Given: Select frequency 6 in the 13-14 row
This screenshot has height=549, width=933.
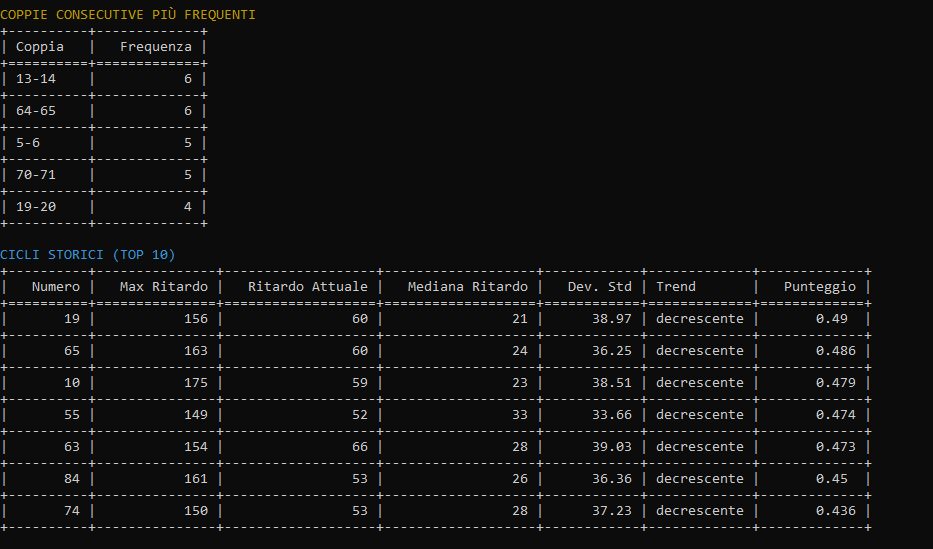Looking at the screenshot, I should coord(188,79).
